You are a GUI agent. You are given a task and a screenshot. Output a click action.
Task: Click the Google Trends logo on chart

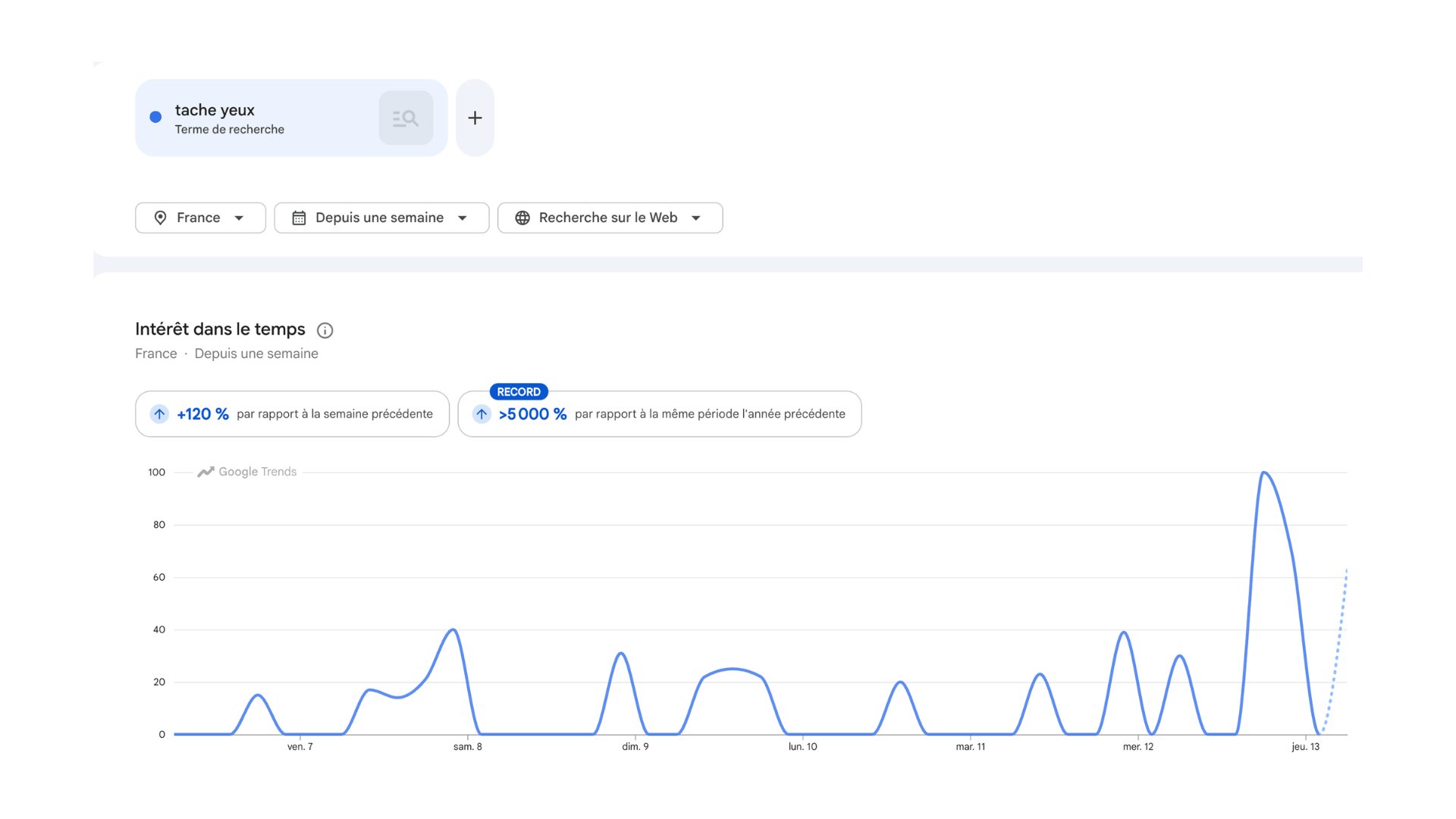[x=247, y=472]
